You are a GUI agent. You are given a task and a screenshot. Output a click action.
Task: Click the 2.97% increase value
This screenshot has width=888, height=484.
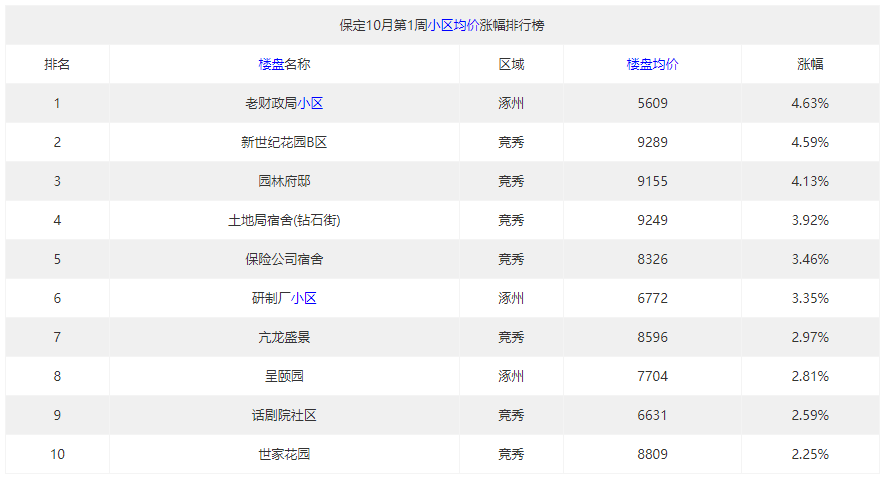810,338
